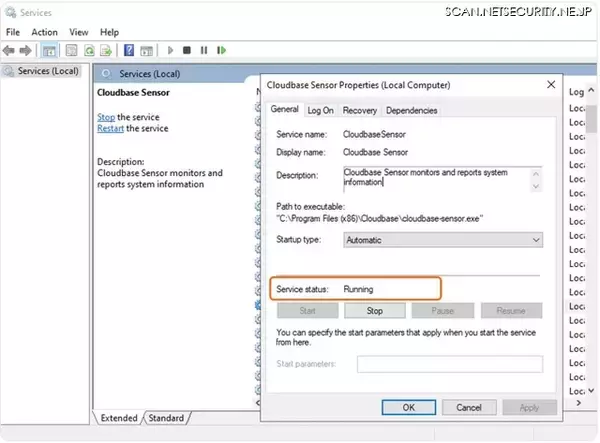Click the Start parameters input field
This screenshot has height=443, width=600.
click(450, 364)
